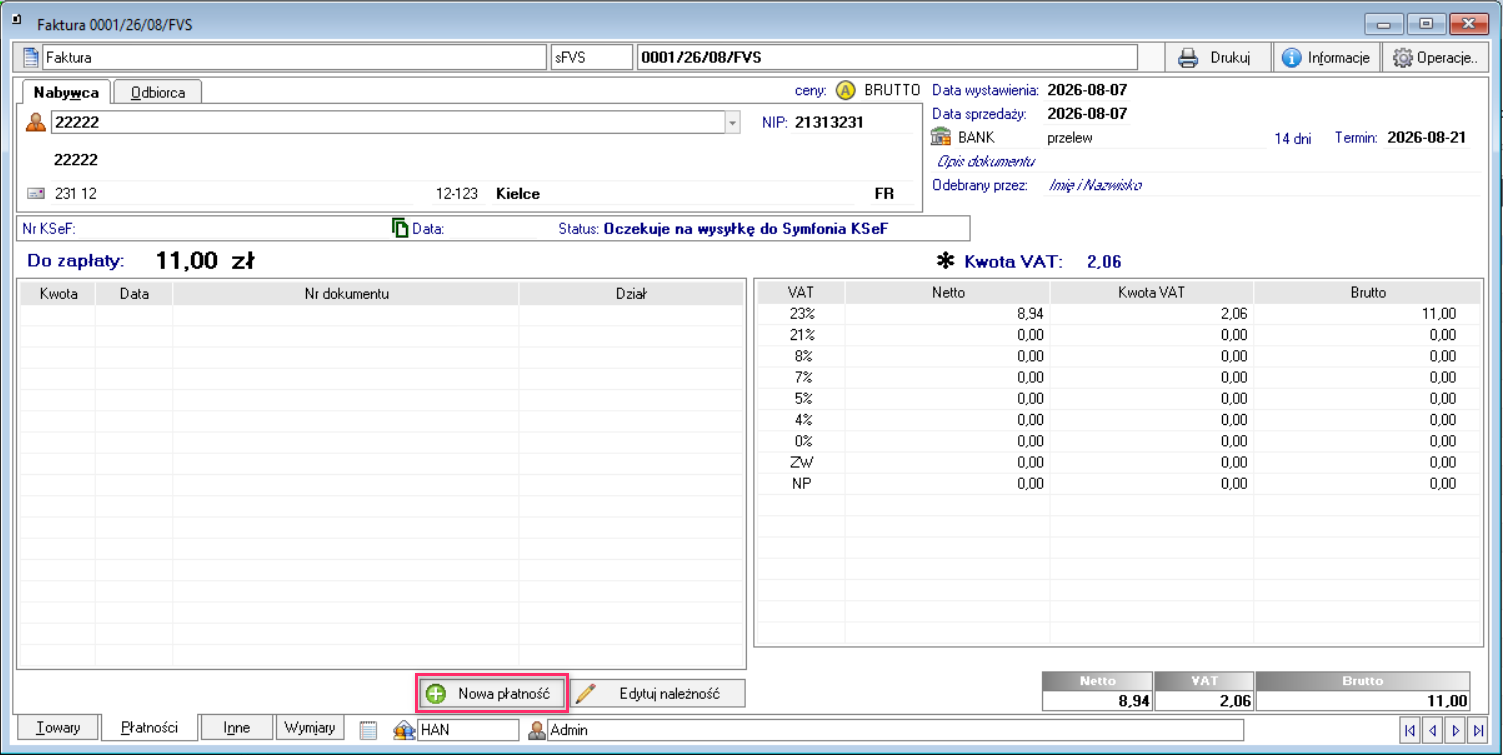This screenshot has width=1503, height=755.
Task: Click the window system menu icon in title bar
Action: (x=16, y=19)
